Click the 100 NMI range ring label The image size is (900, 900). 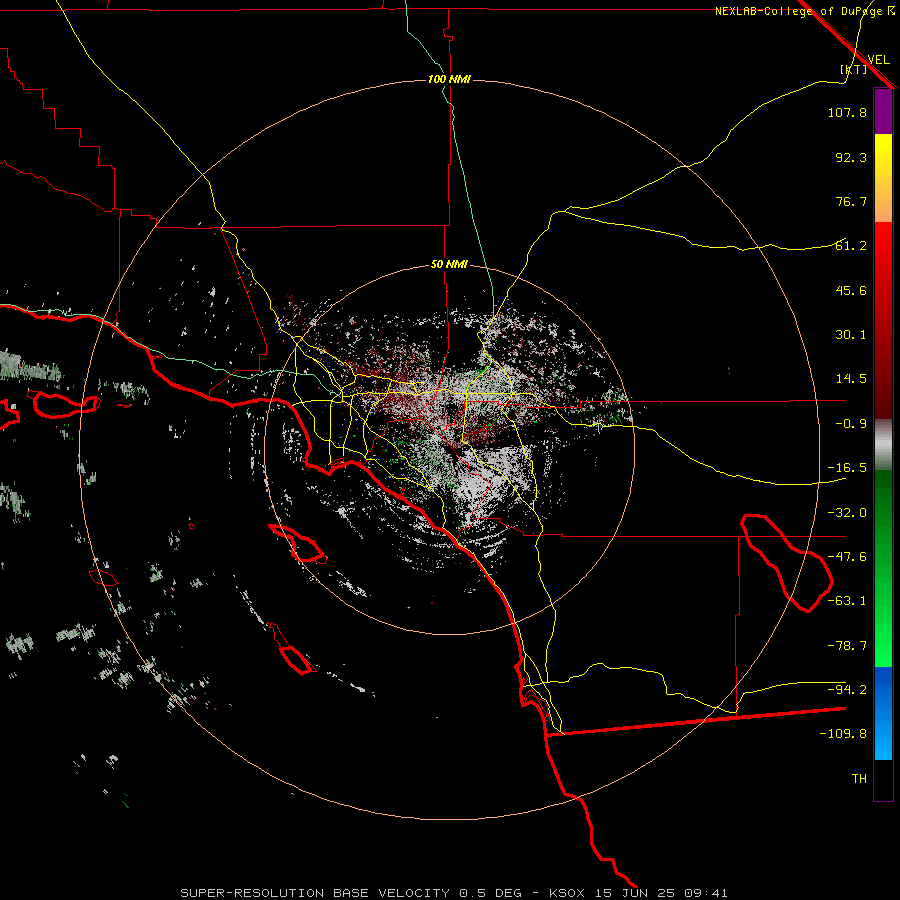pyautogui.click(x=449, y=79)
